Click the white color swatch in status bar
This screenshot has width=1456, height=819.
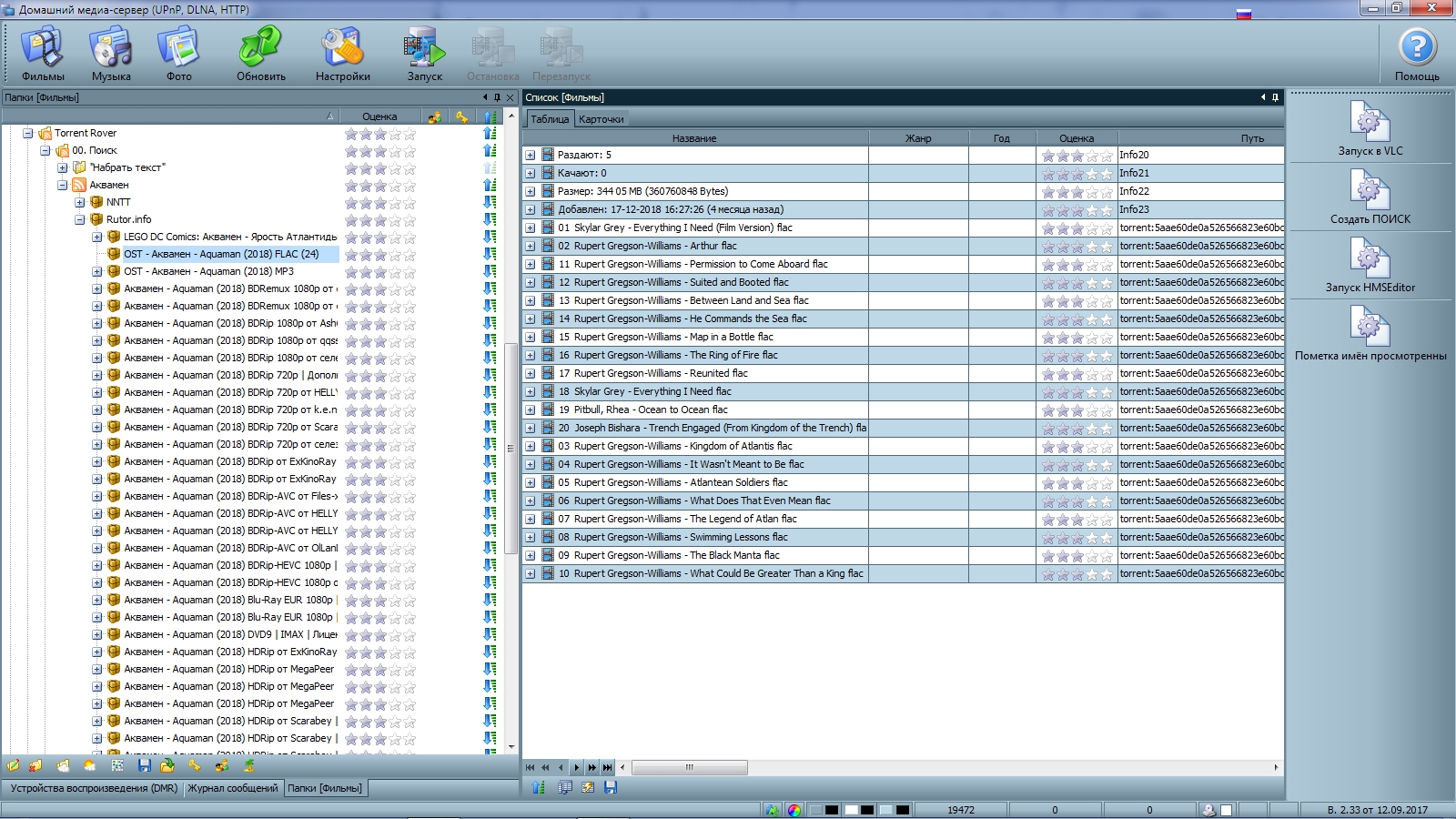point(852,810)
